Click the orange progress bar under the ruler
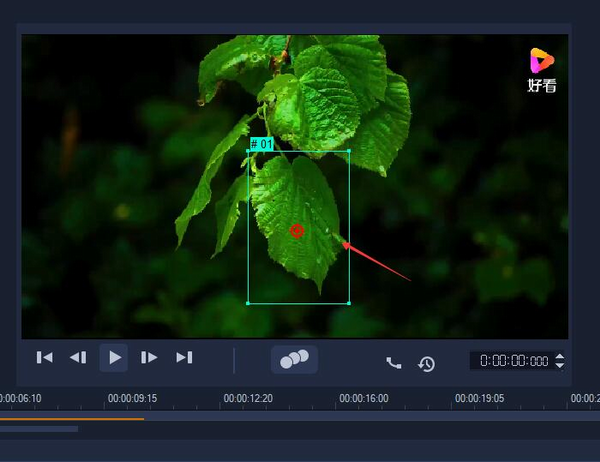600x462 pixels. pos(72,418)
